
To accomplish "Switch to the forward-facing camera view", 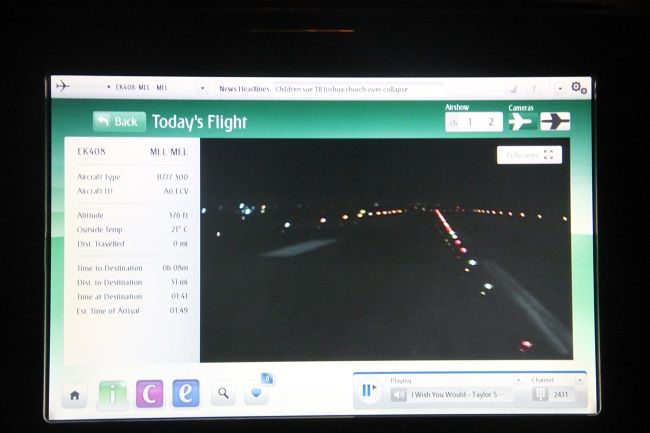I will 520,121.
